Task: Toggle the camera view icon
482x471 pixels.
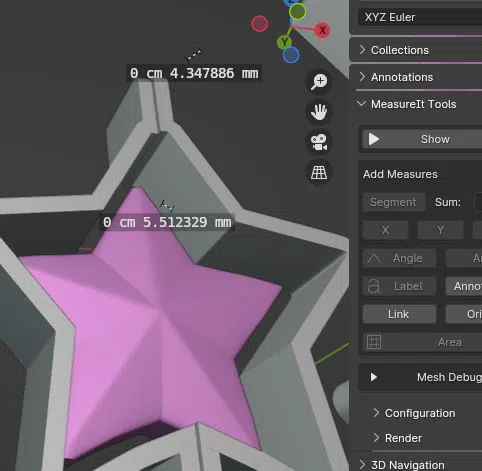Action: point(319,142)
